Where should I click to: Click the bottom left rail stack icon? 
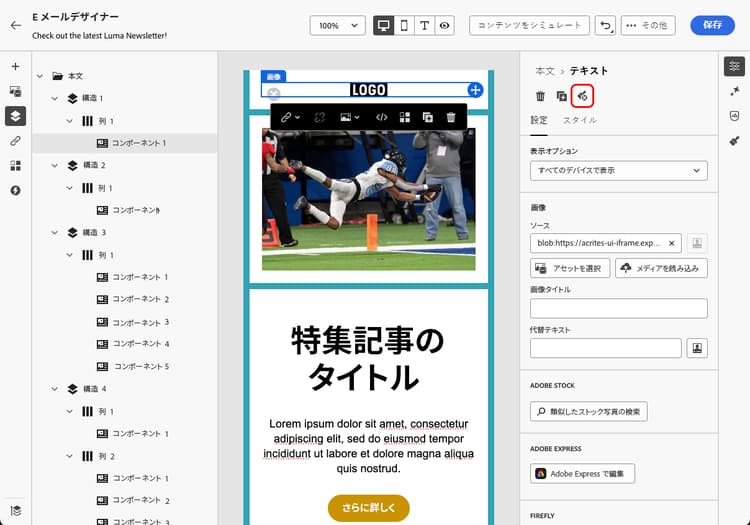click(x=15, y=510)
